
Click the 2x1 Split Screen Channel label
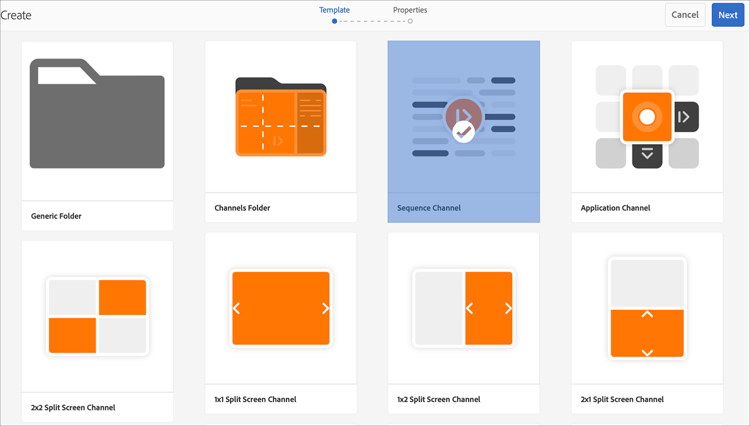tap(622, 399)
